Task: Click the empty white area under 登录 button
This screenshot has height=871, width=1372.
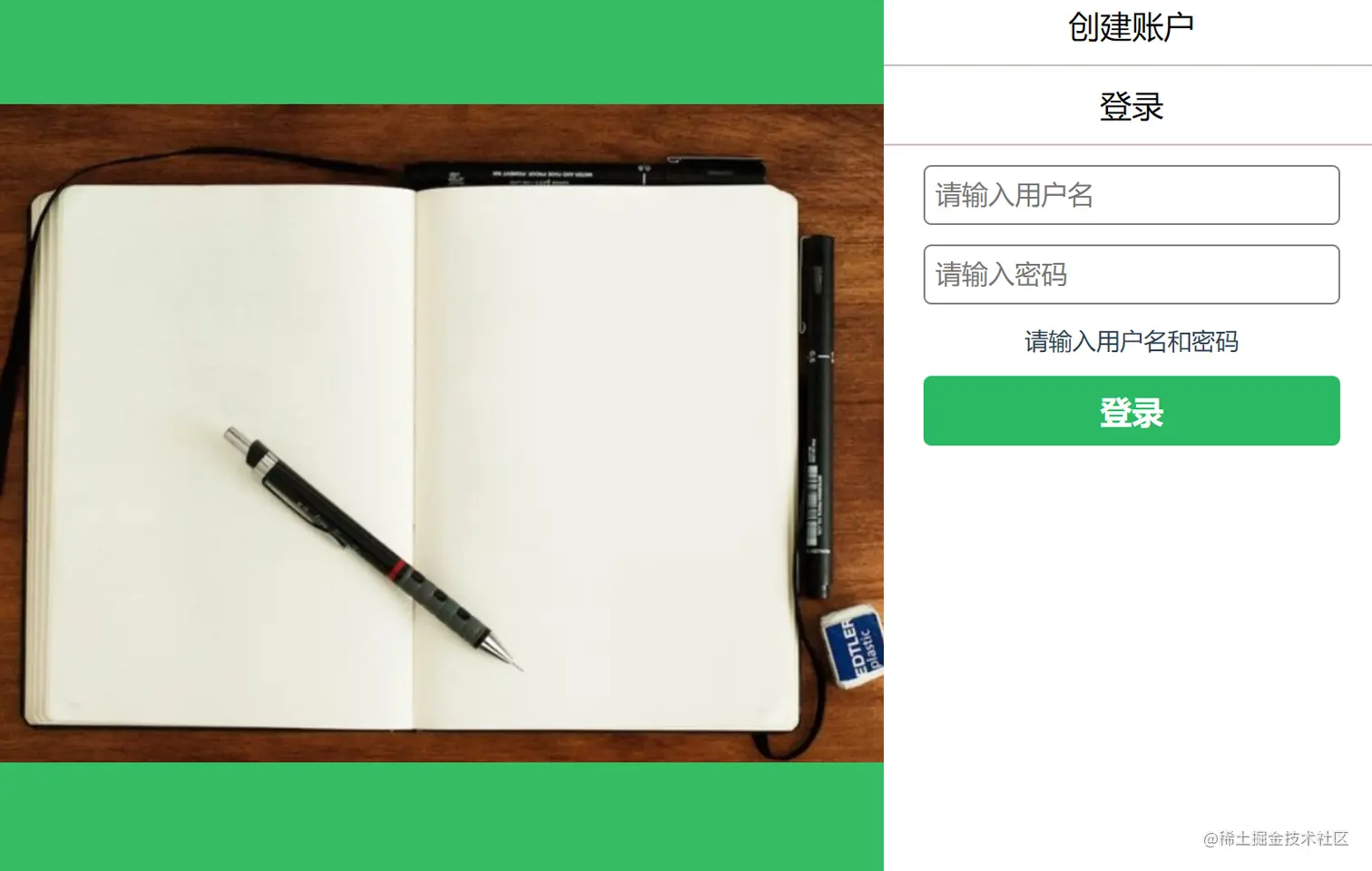Action: tap(1129, 635)
